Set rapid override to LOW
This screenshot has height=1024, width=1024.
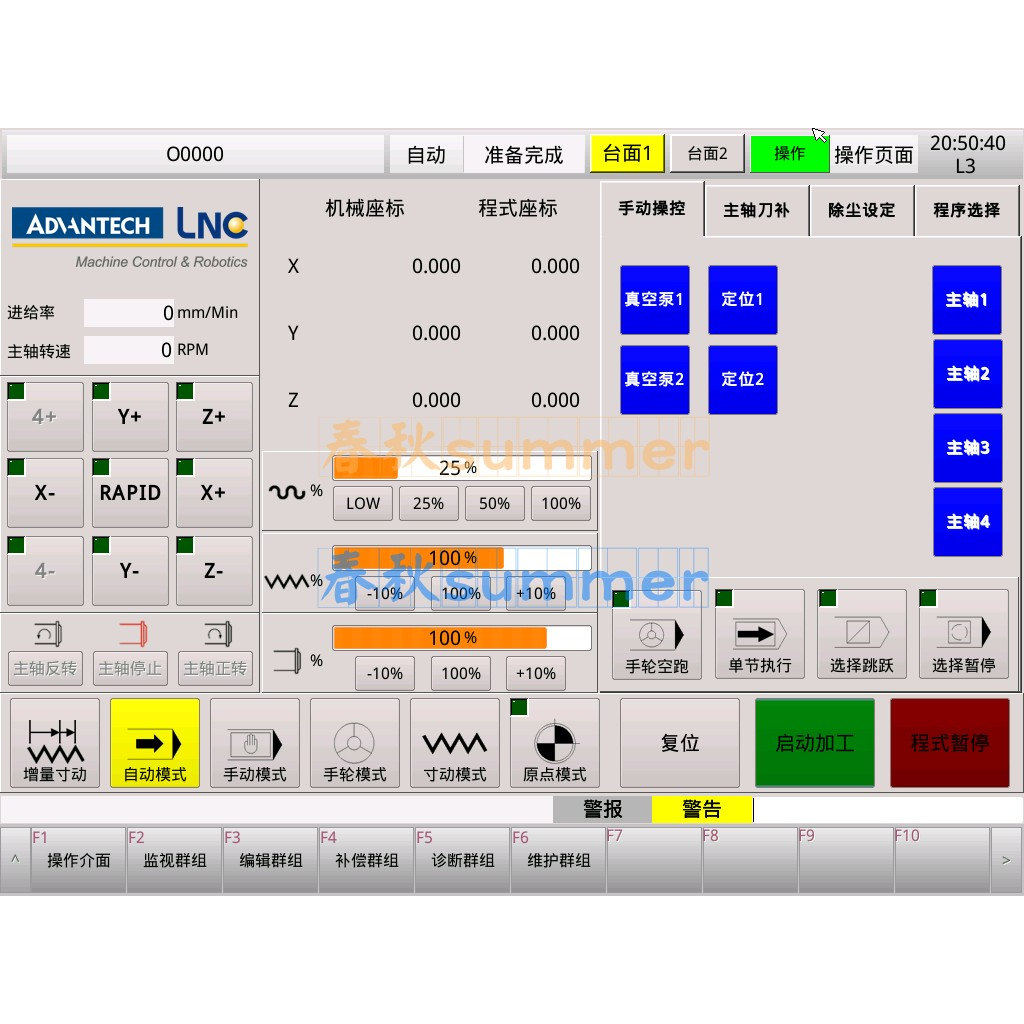point(363,504)
